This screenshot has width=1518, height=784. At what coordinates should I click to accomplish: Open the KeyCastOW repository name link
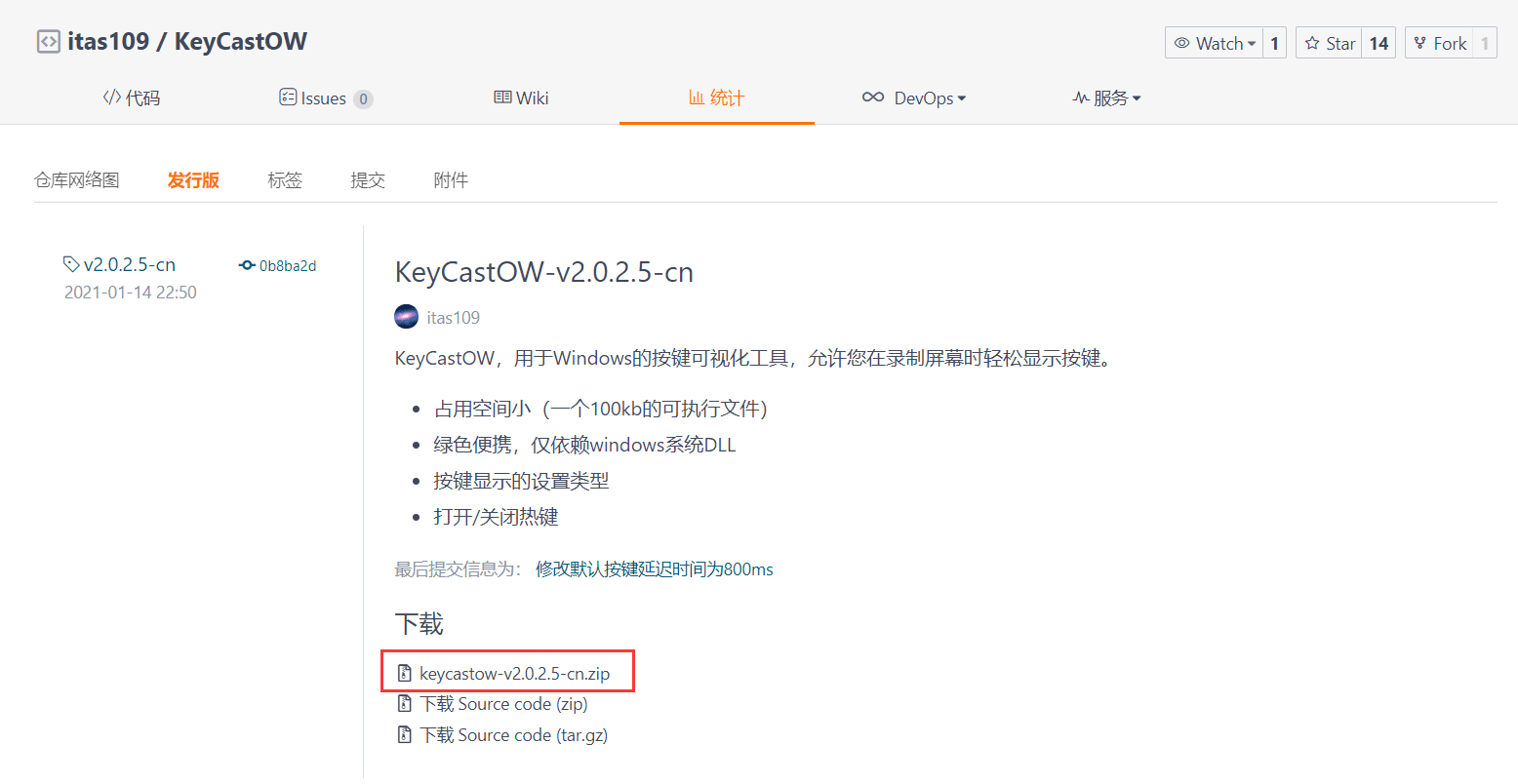[x=240, y=42]
